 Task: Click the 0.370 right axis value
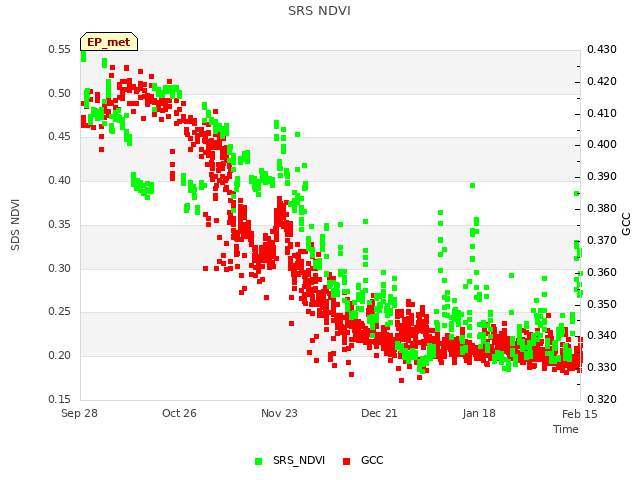(602, 240)
